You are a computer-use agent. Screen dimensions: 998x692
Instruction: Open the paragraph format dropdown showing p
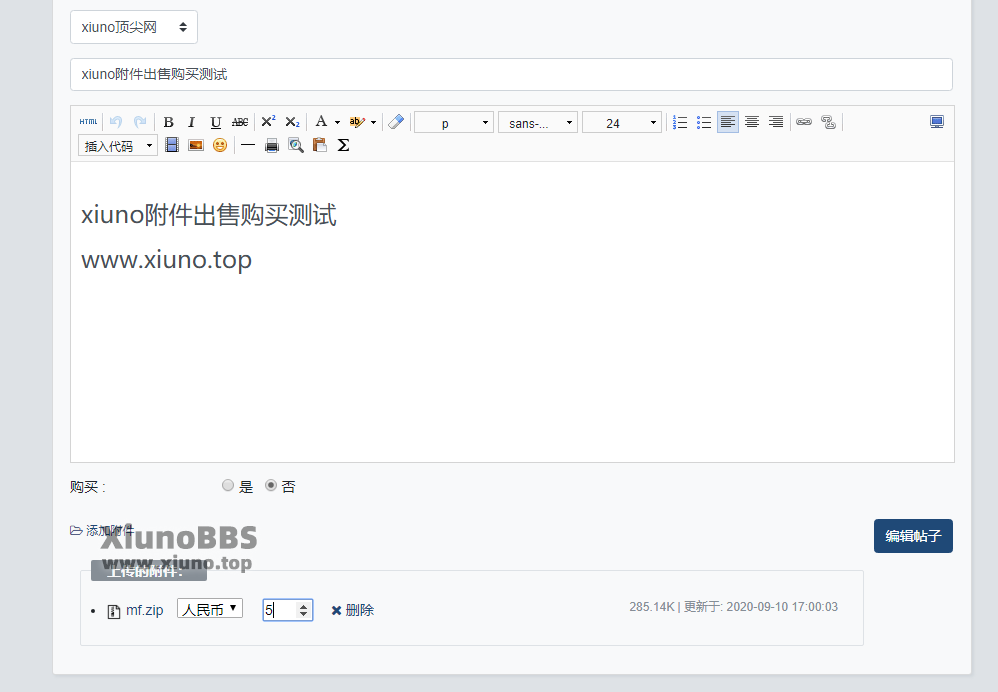tap(454, 123)
